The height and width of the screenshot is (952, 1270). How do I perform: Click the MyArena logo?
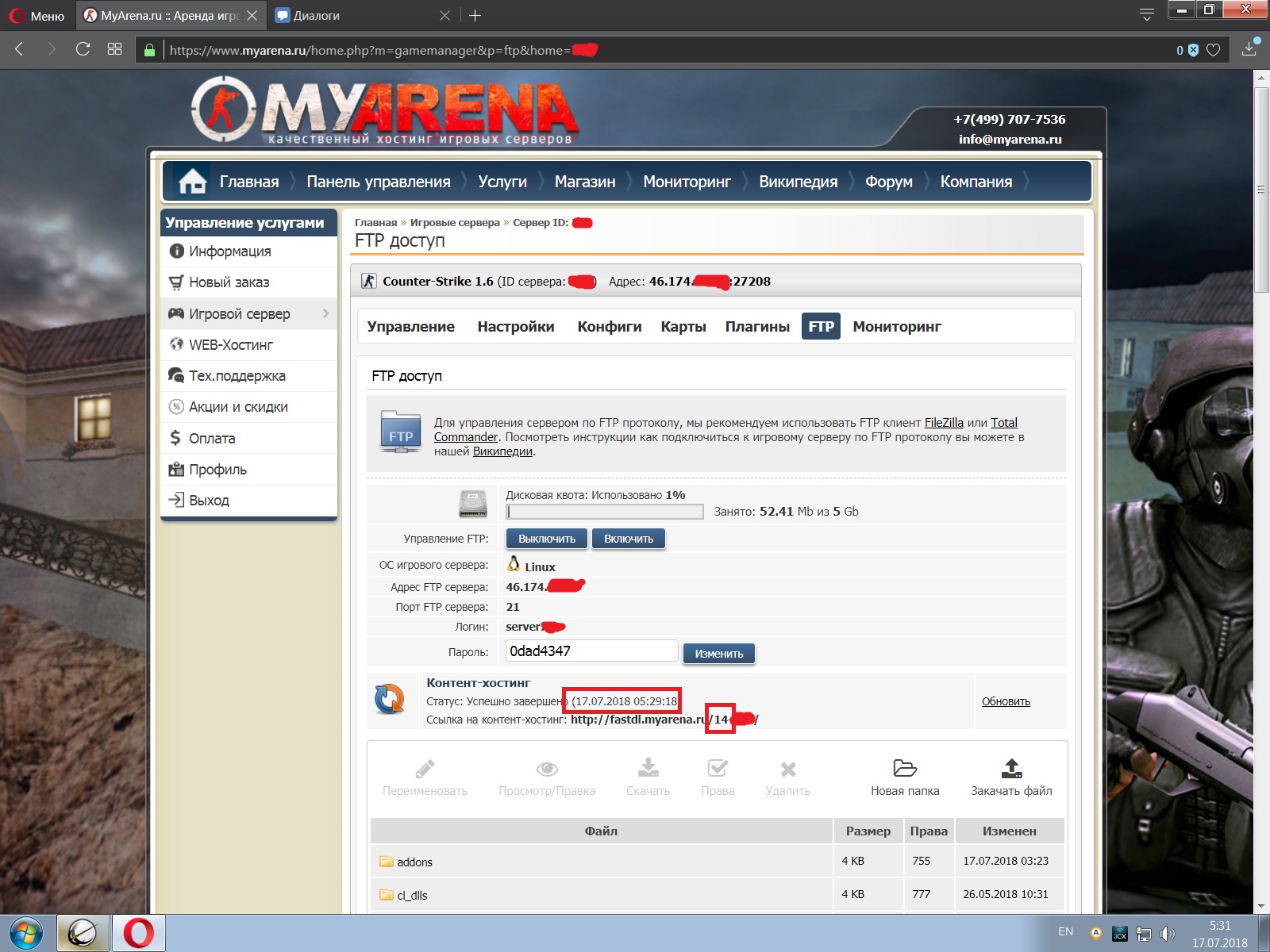(x=385, y=110)
